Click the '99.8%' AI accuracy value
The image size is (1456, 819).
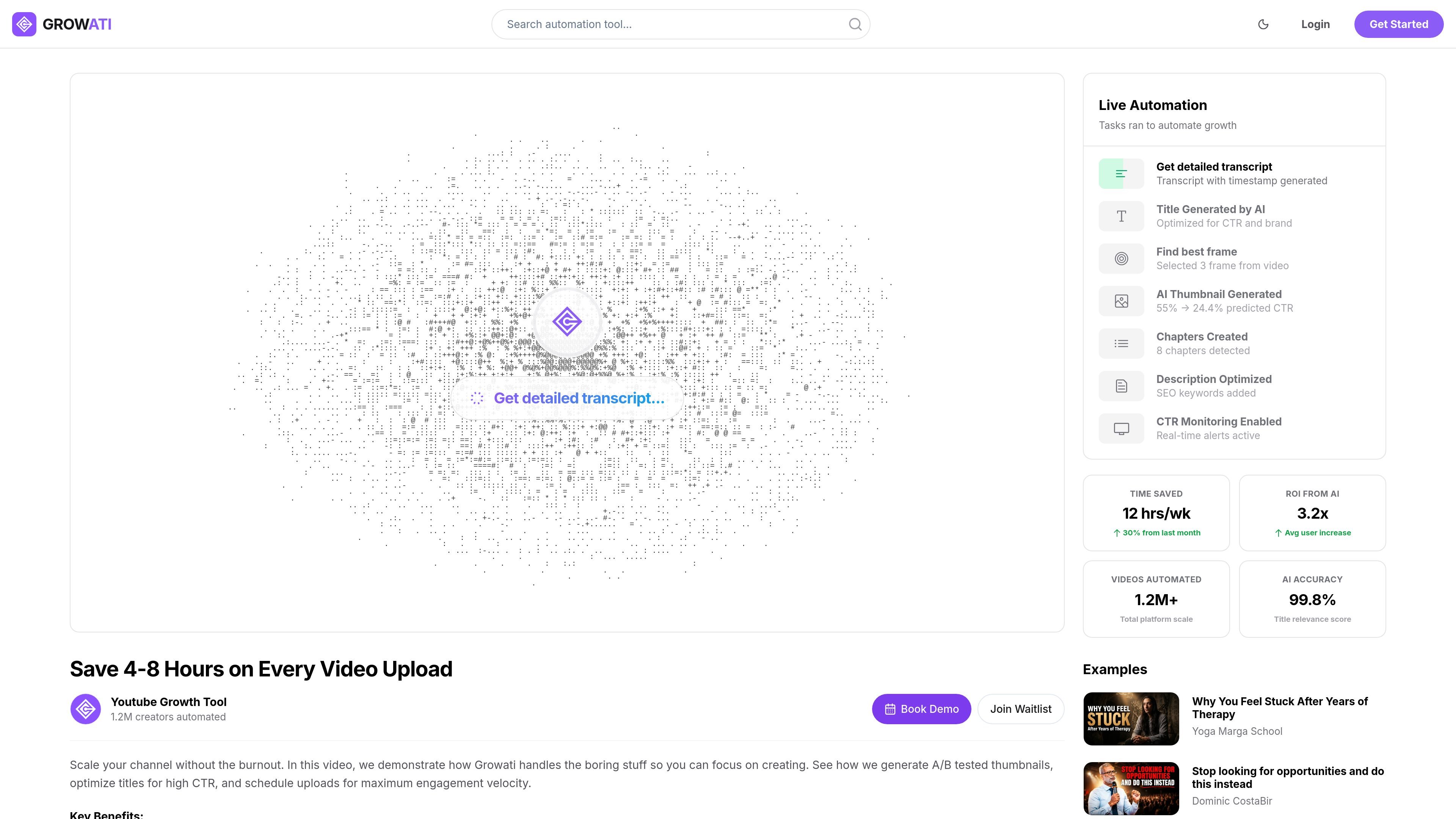coord(1312,600)
